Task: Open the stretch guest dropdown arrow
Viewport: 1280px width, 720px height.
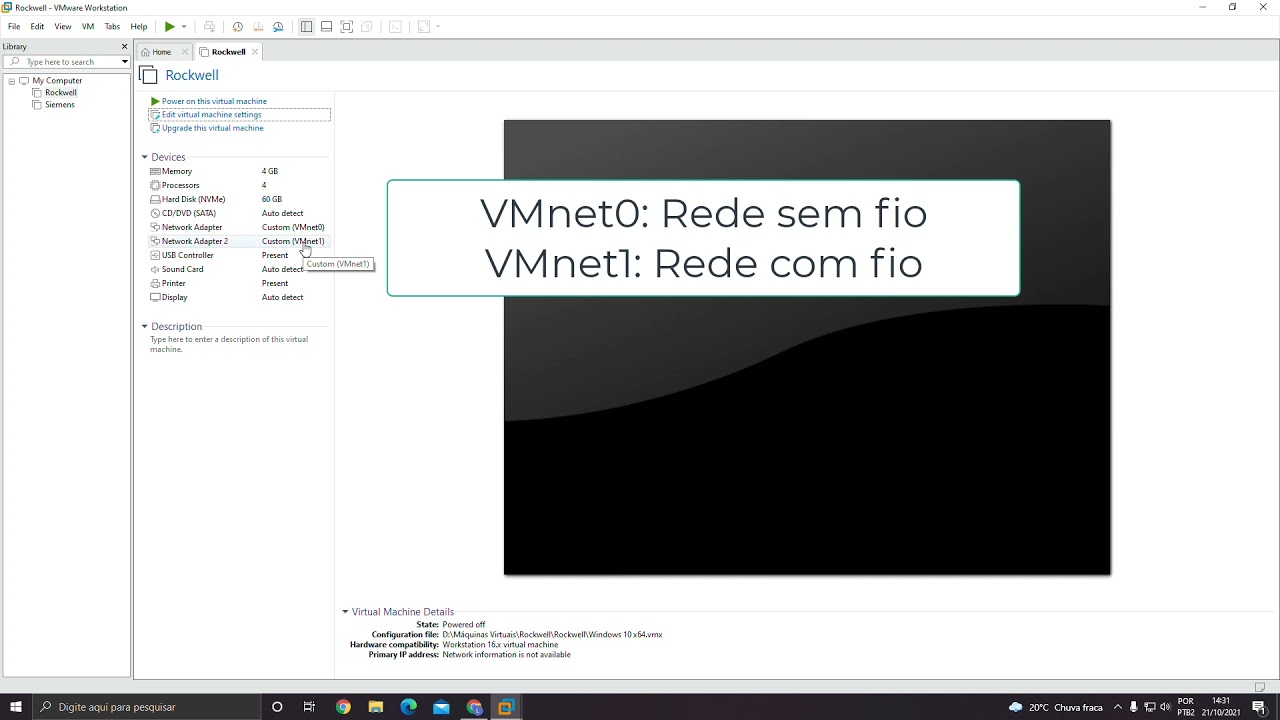Action: 438,27
